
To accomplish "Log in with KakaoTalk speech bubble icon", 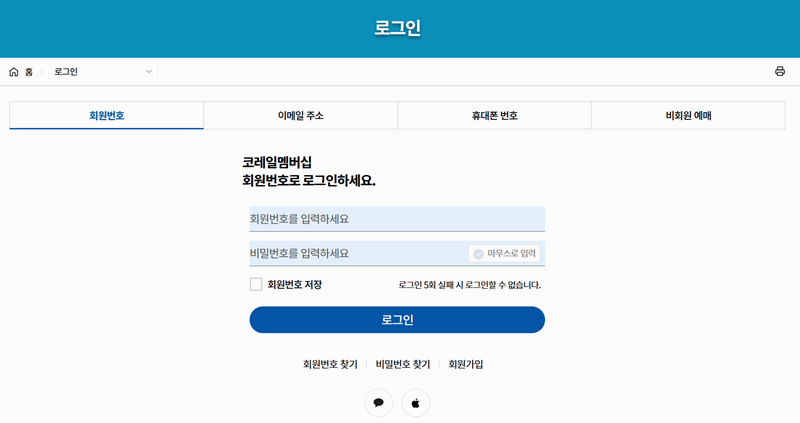I will click(379, 403).
